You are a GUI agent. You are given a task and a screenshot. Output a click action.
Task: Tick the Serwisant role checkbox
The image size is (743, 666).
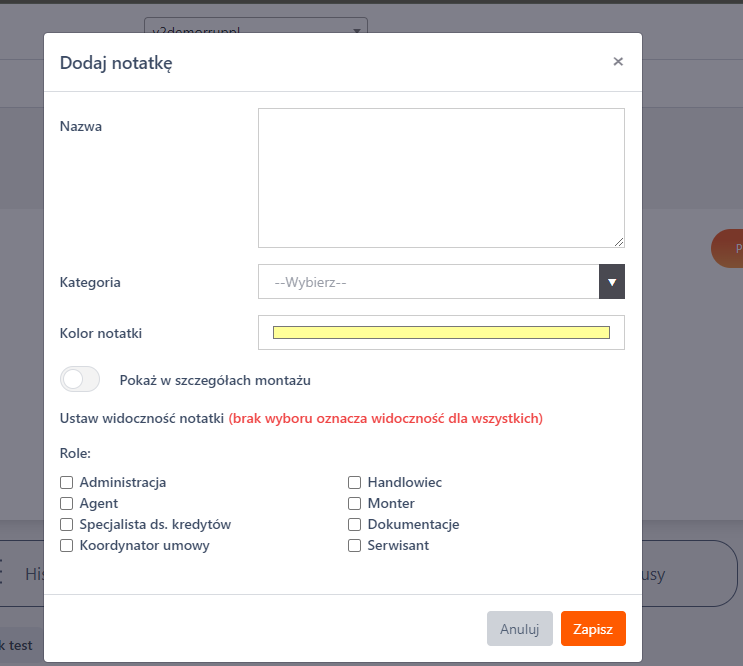click(x=354, y=545)
